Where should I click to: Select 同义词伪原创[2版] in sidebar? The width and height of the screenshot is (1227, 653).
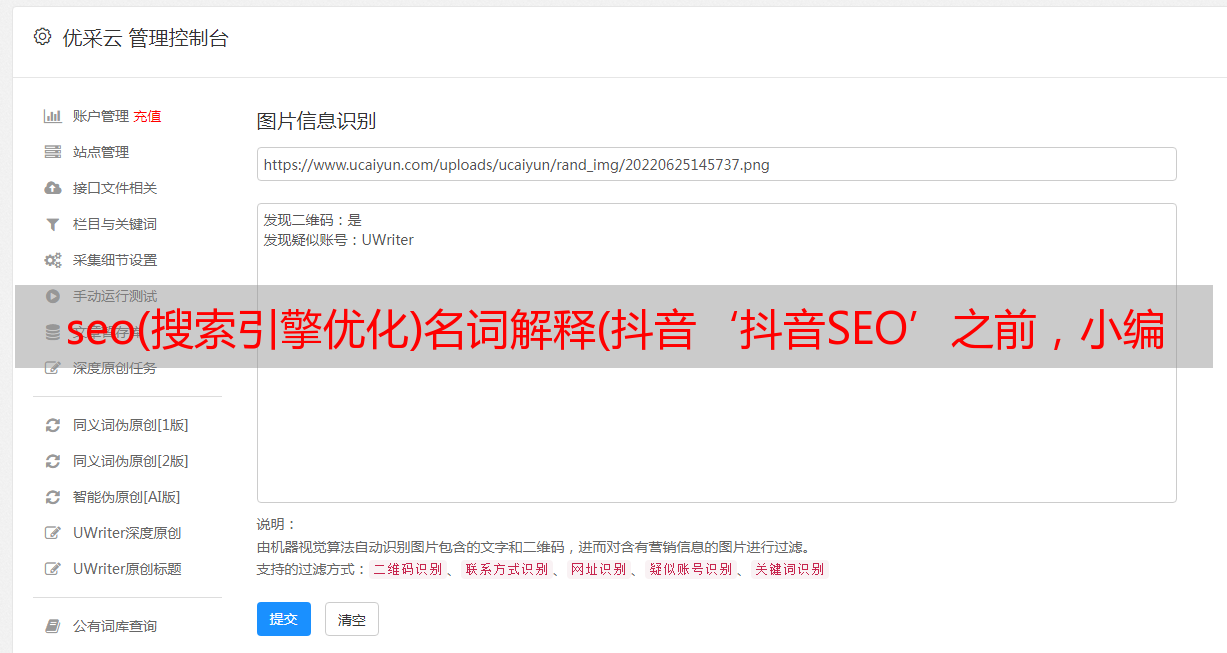[130, 461]
